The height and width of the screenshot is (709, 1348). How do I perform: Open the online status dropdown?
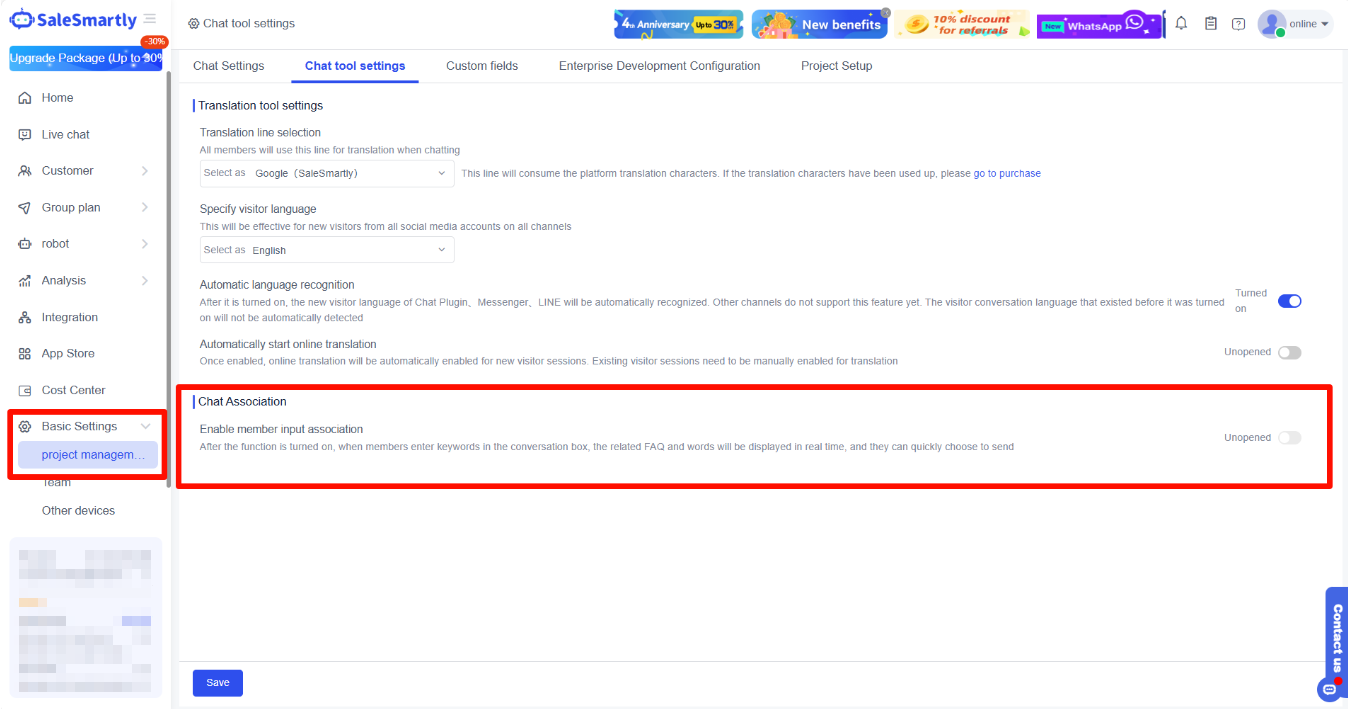[x=1309, y=24]
